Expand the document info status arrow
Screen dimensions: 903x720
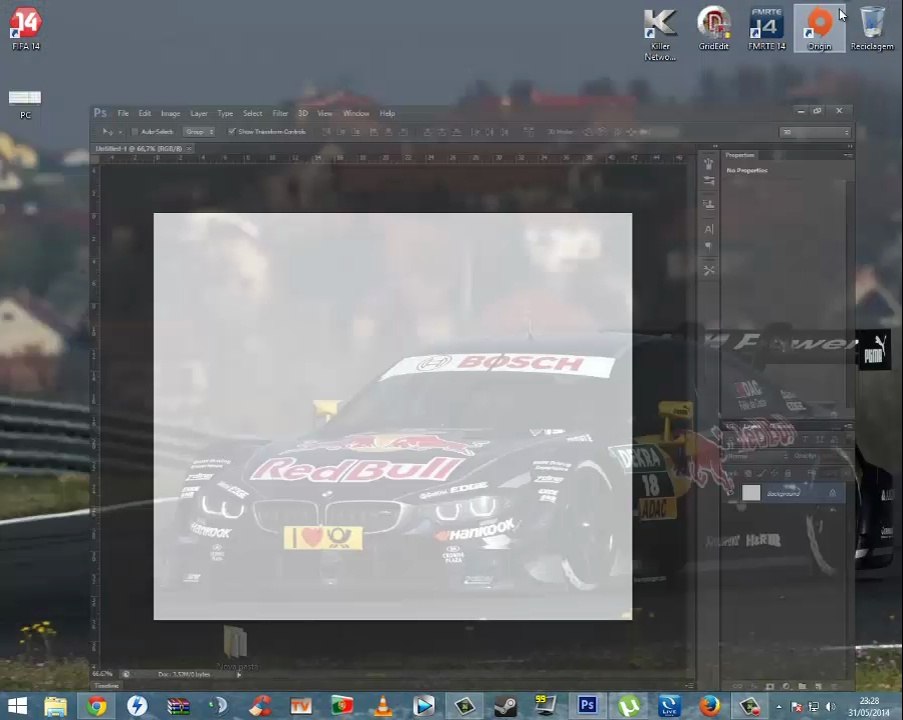[238, 674]
